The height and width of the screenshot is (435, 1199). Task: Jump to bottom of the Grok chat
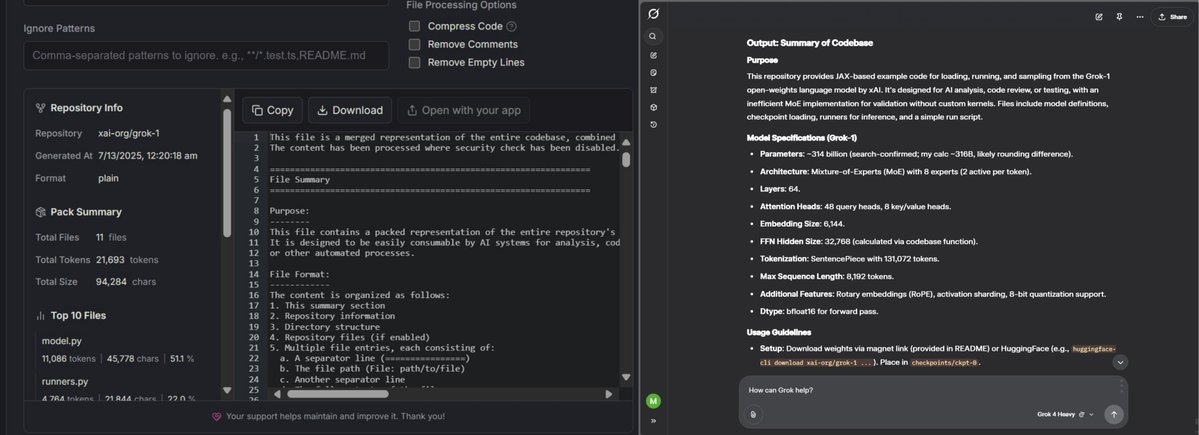(1120, 362)
